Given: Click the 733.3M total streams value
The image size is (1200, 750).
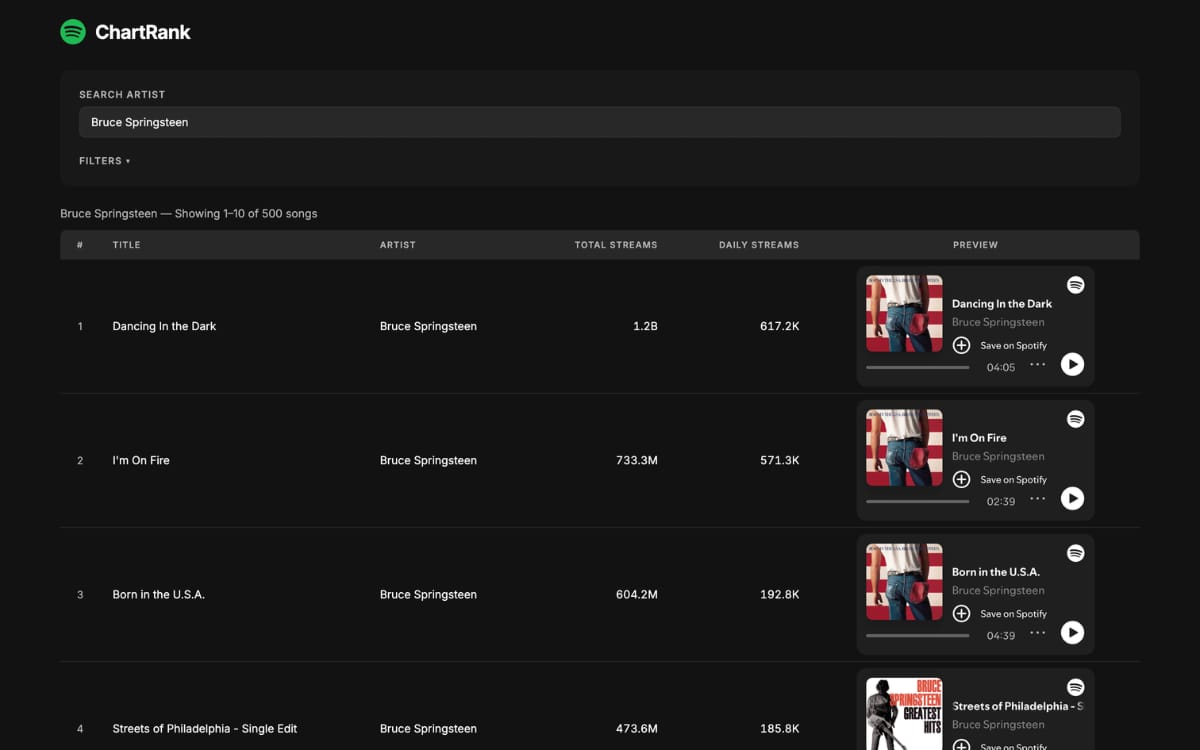Looking at the screenshot, I should pos(637,460).
